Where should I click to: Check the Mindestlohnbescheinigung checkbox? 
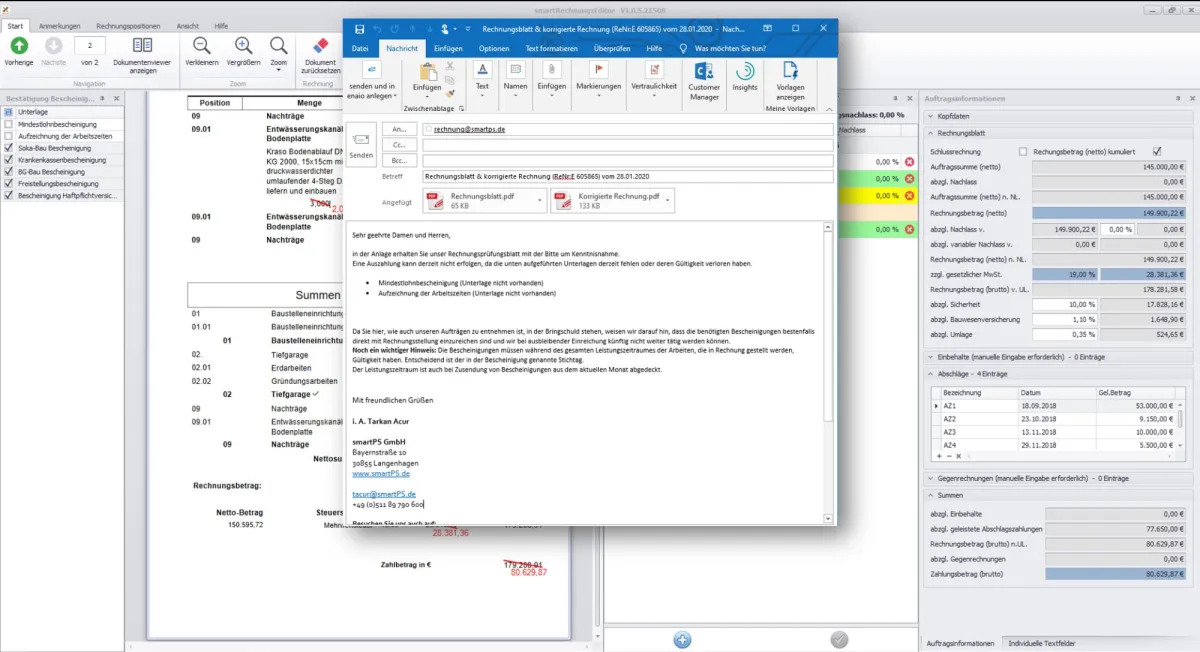point(9,124)
